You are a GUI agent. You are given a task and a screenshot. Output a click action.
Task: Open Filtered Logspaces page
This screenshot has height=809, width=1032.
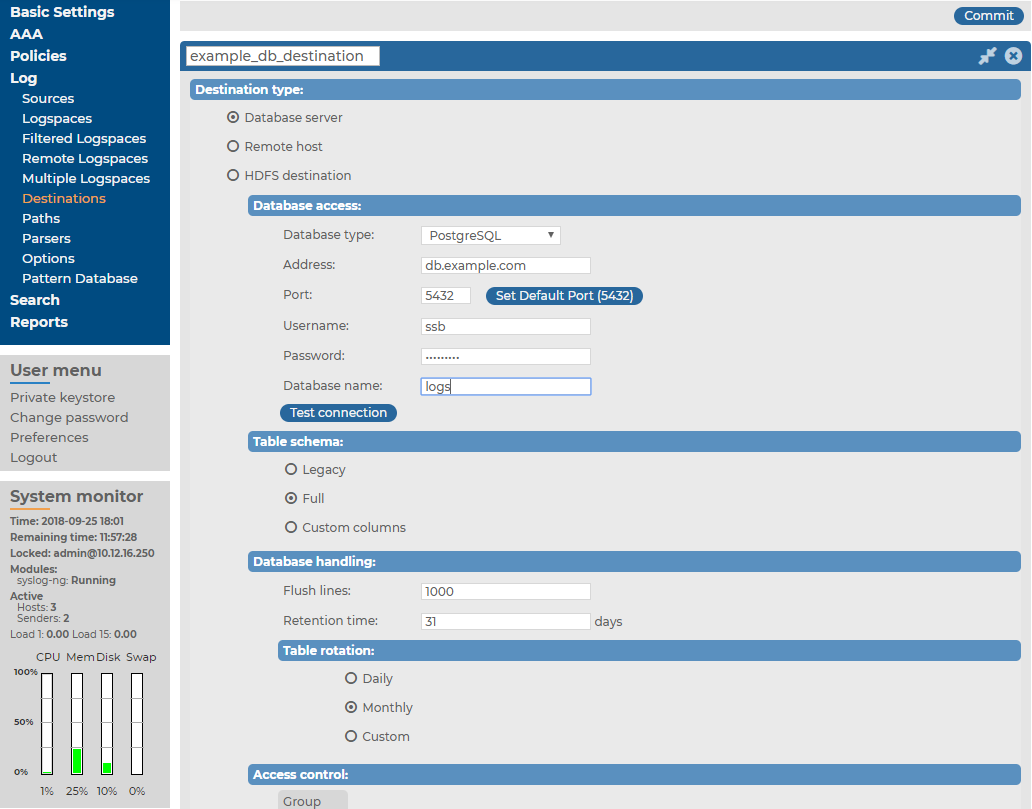point(84,138)
